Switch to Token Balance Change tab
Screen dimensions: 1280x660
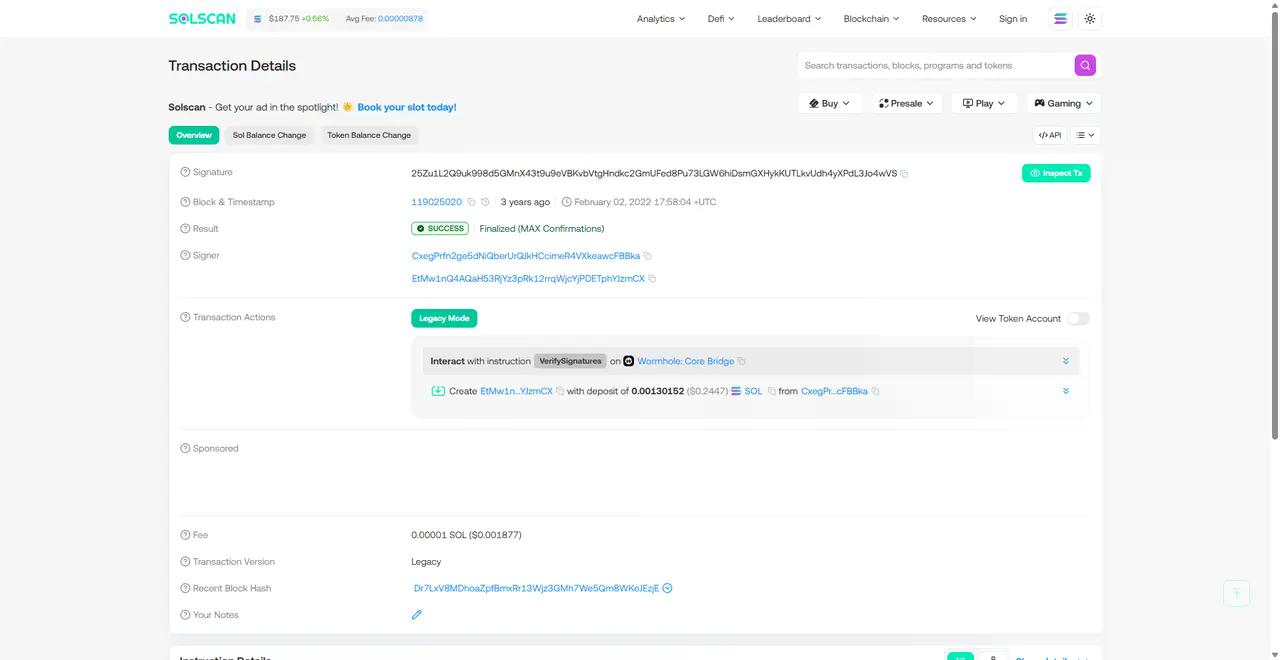coord(368,135)
